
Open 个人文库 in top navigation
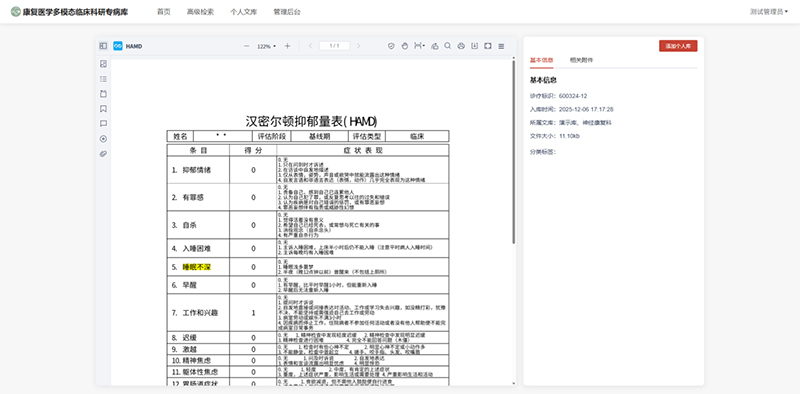pos(244,12)
